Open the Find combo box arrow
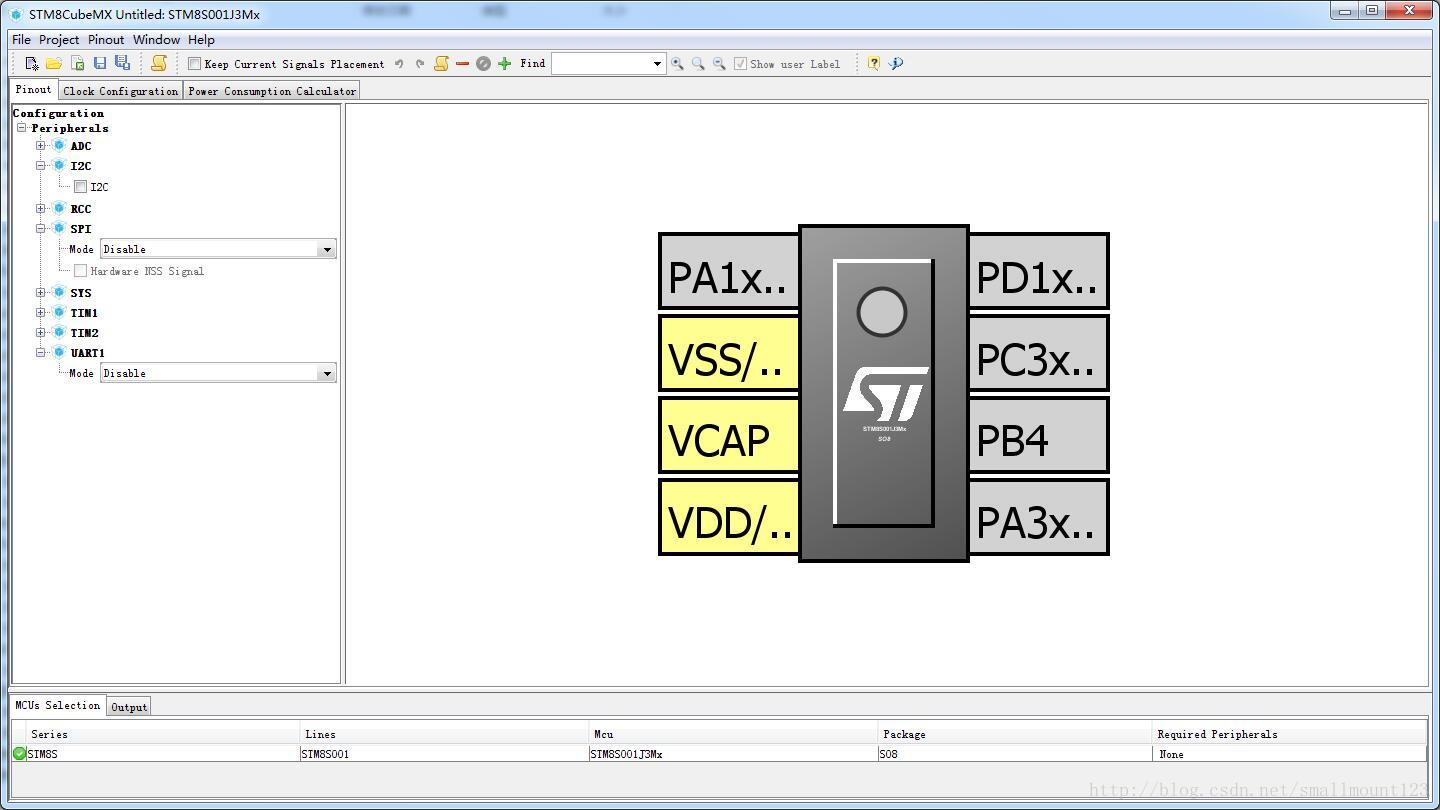The image size is (1440, 810). tap(657, 63)
